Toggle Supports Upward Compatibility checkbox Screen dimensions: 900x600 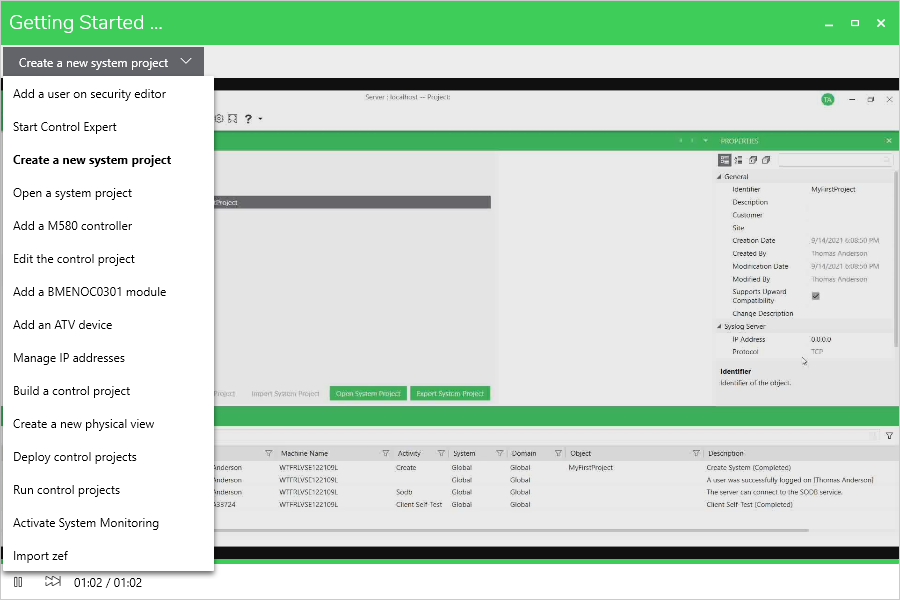(x=816, y=296)
